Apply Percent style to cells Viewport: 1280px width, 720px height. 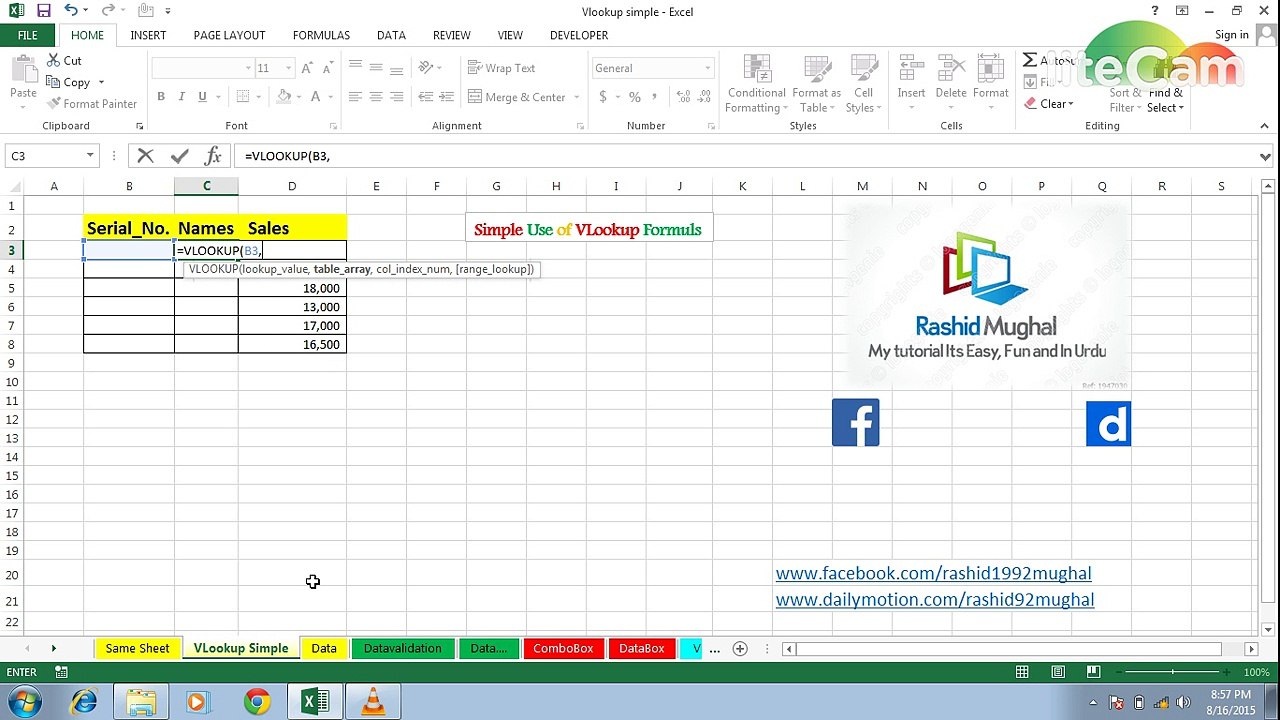(x=634, y=97)
